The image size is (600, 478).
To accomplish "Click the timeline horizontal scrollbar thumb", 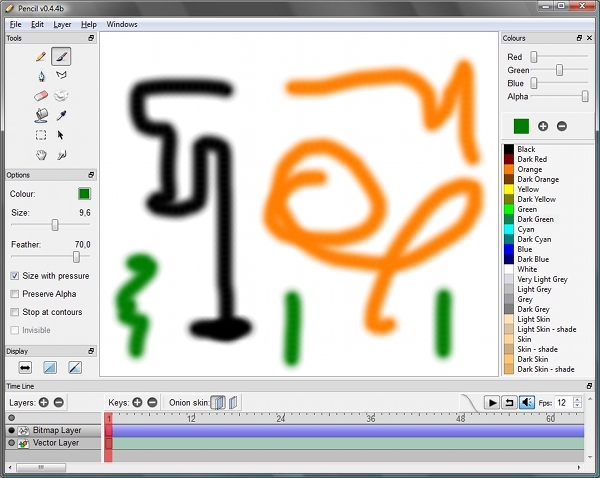I will pyautogui.click(x=41, y=468).
